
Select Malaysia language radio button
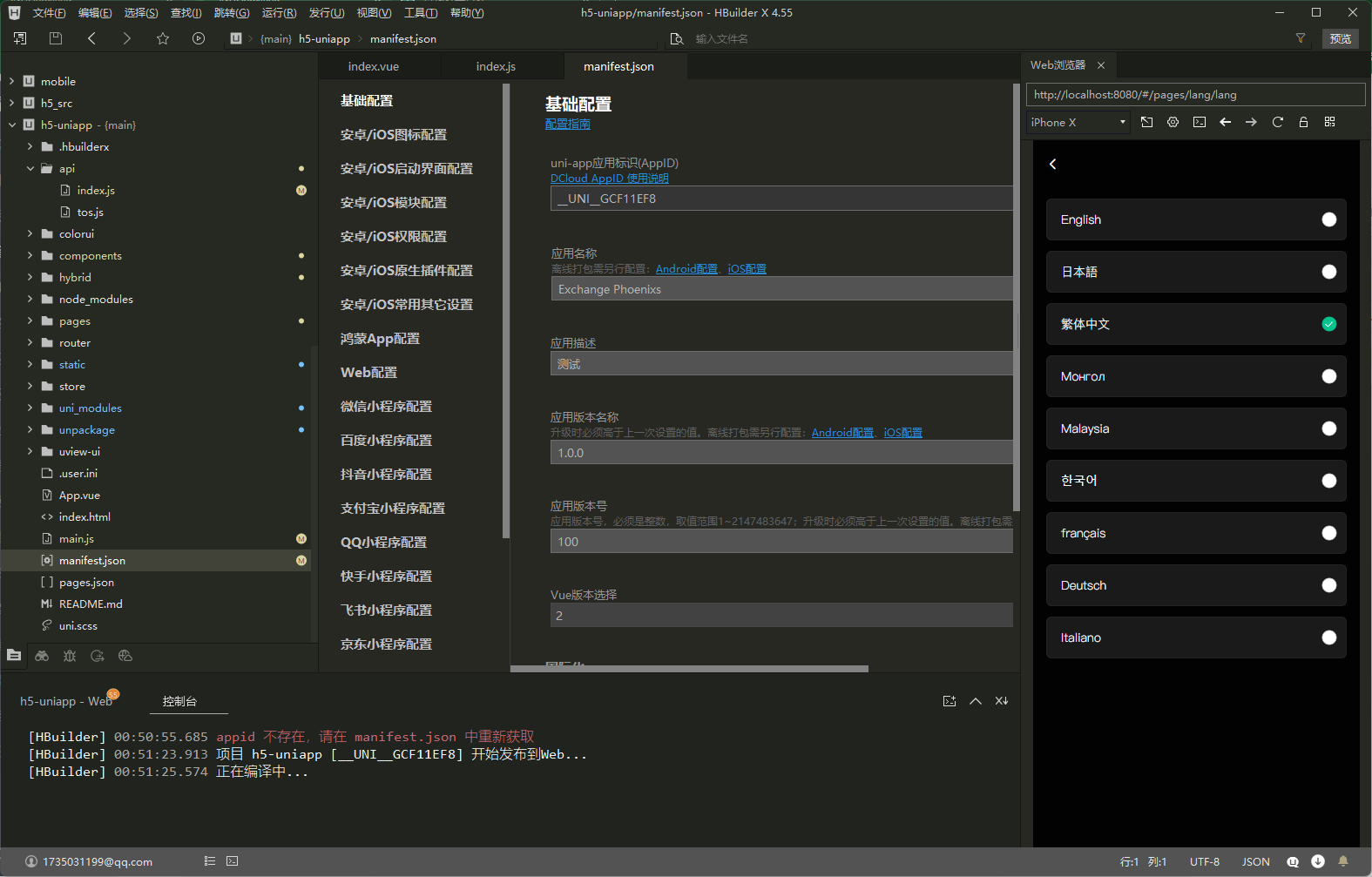pyautogui.click(x=1329, y=428)
